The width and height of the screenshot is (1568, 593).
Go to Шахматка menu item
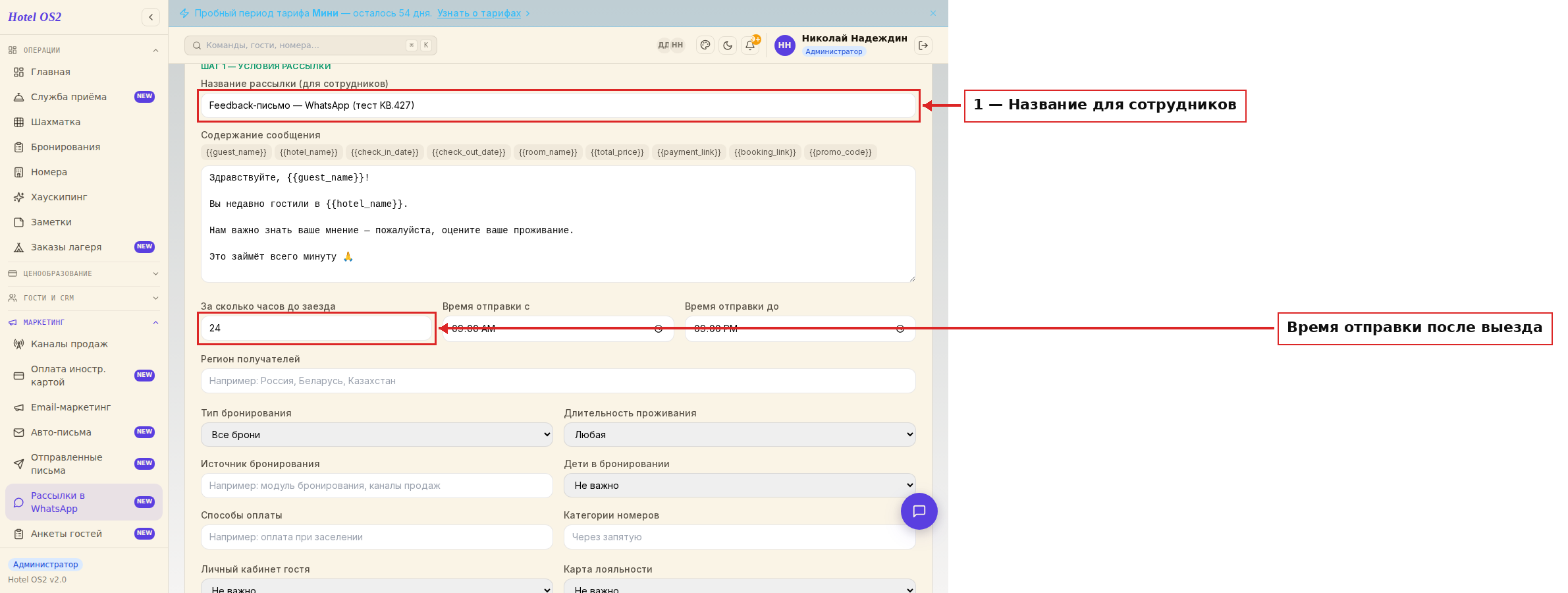click(84, 122)
